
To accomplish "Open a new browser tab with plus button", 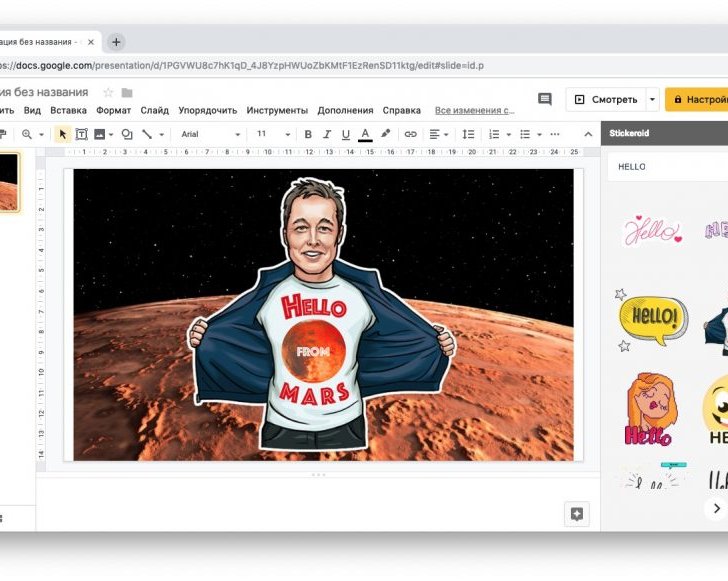I will coord(116,42).
